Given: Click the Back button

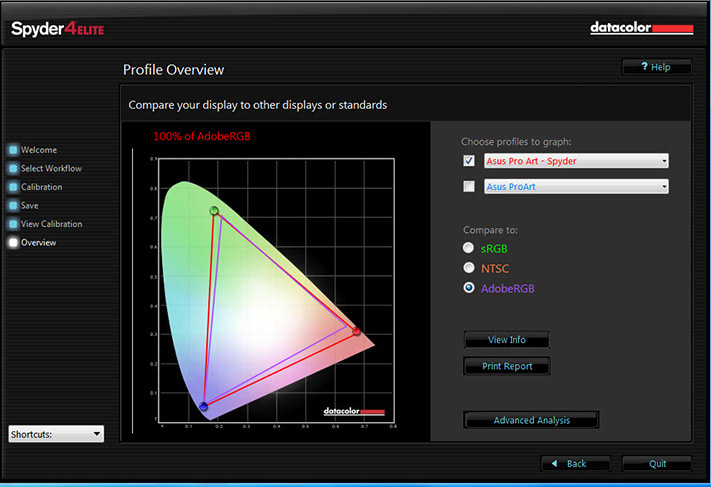Looking at the screenshot, I should 576,463.
